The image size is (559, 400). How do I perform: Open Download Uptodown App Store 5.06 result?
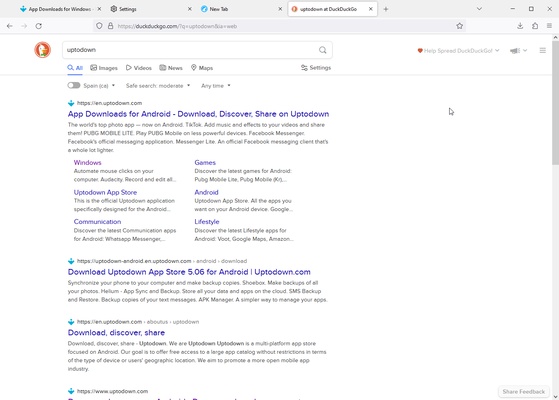[x=189, y=272]
